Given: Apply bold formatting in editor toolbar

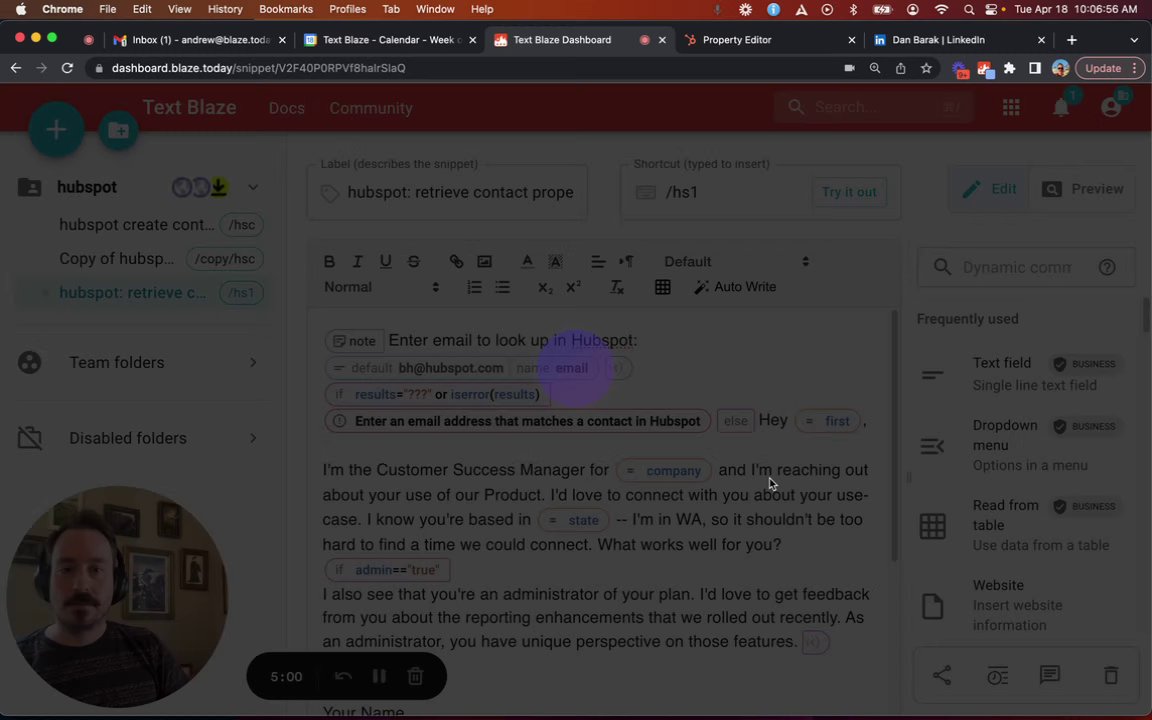Looking at the screenshot, I should 329,262.
